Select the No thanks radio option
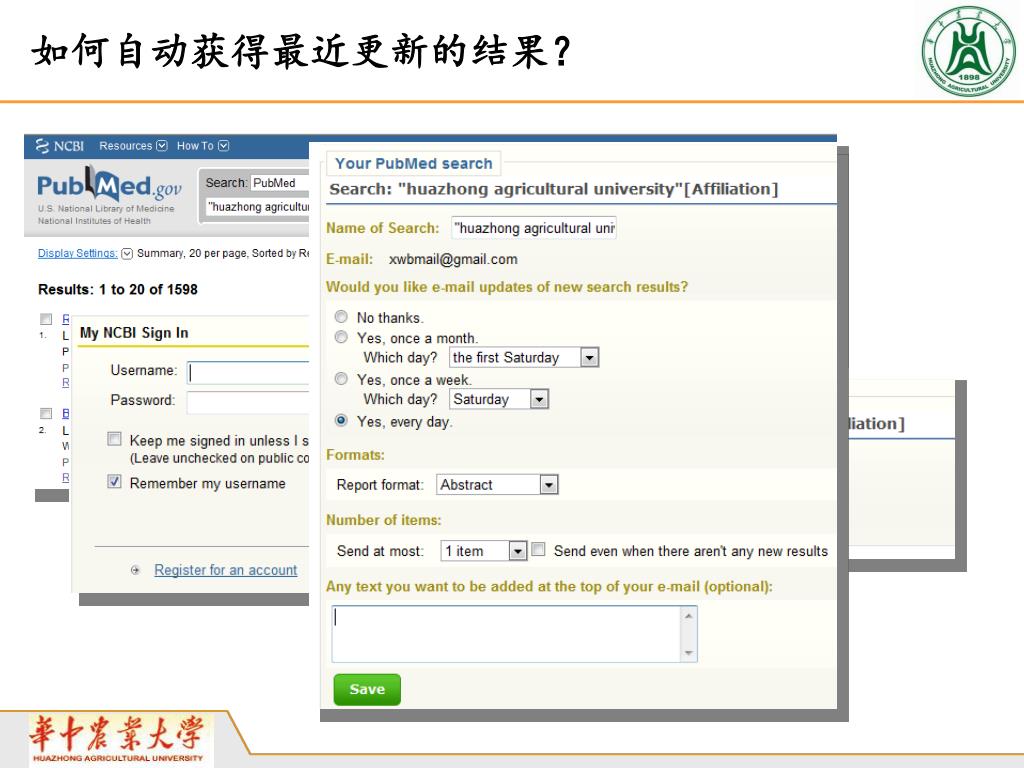The width and height of the screenshot is (1024, 768). (341, 317)
